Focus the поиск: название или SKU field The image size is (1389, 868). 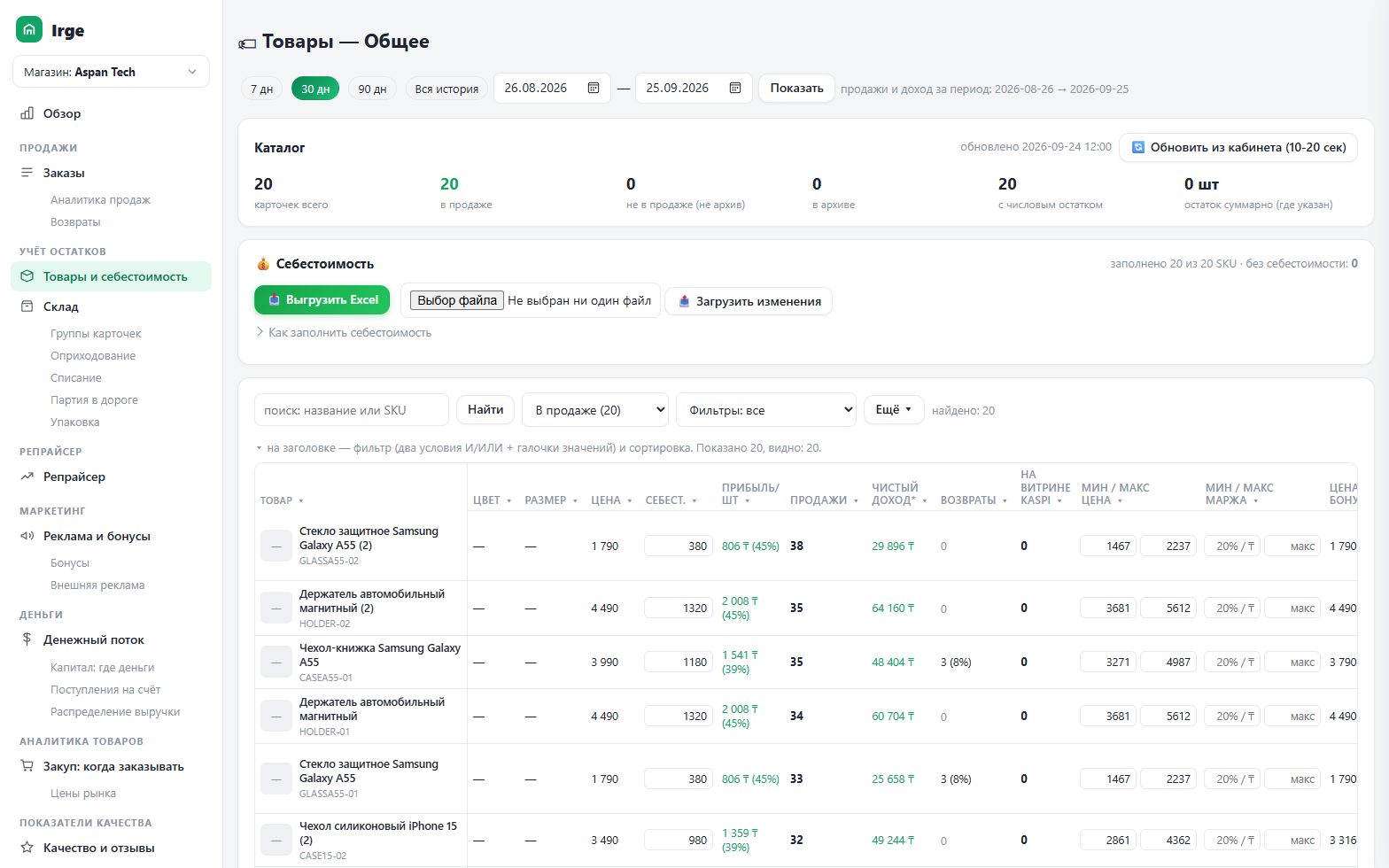352,410
